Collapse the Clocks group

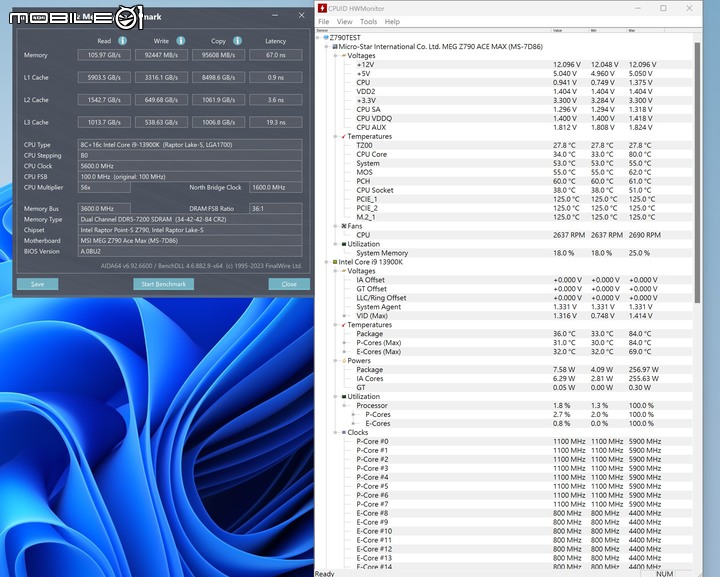336,432
